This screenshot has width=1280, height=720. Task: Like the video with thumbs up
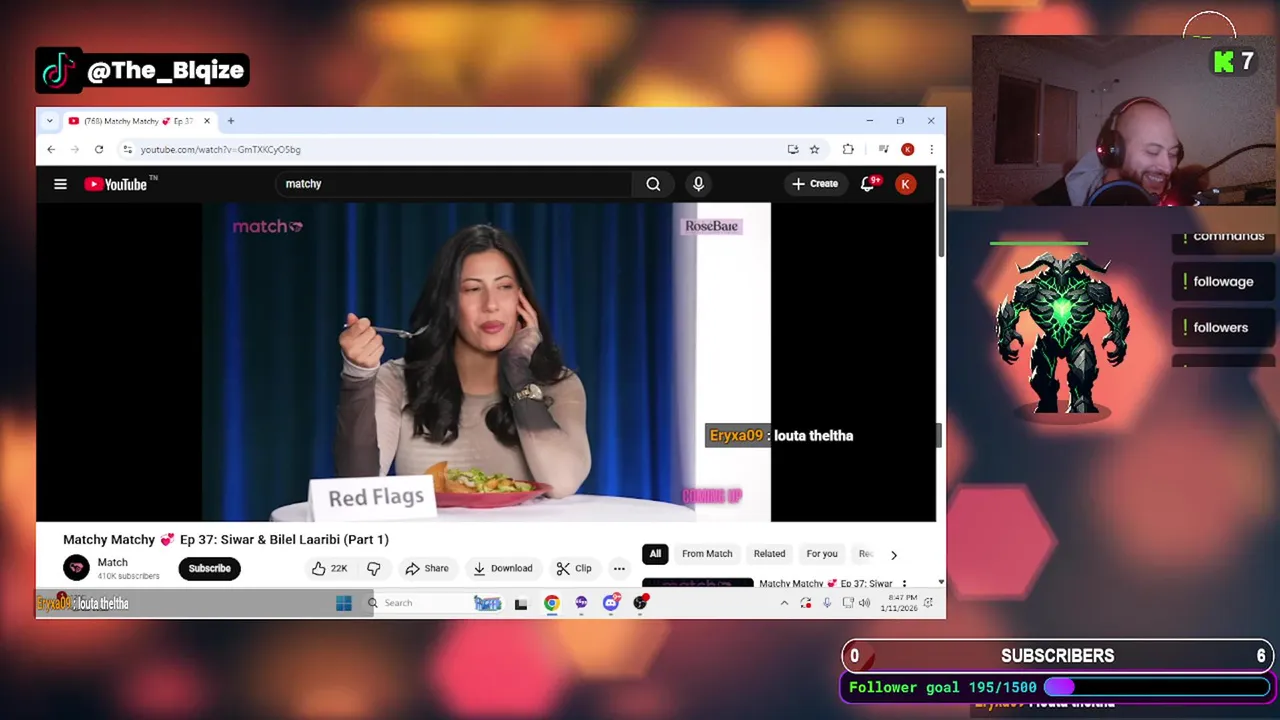[329, 568]
